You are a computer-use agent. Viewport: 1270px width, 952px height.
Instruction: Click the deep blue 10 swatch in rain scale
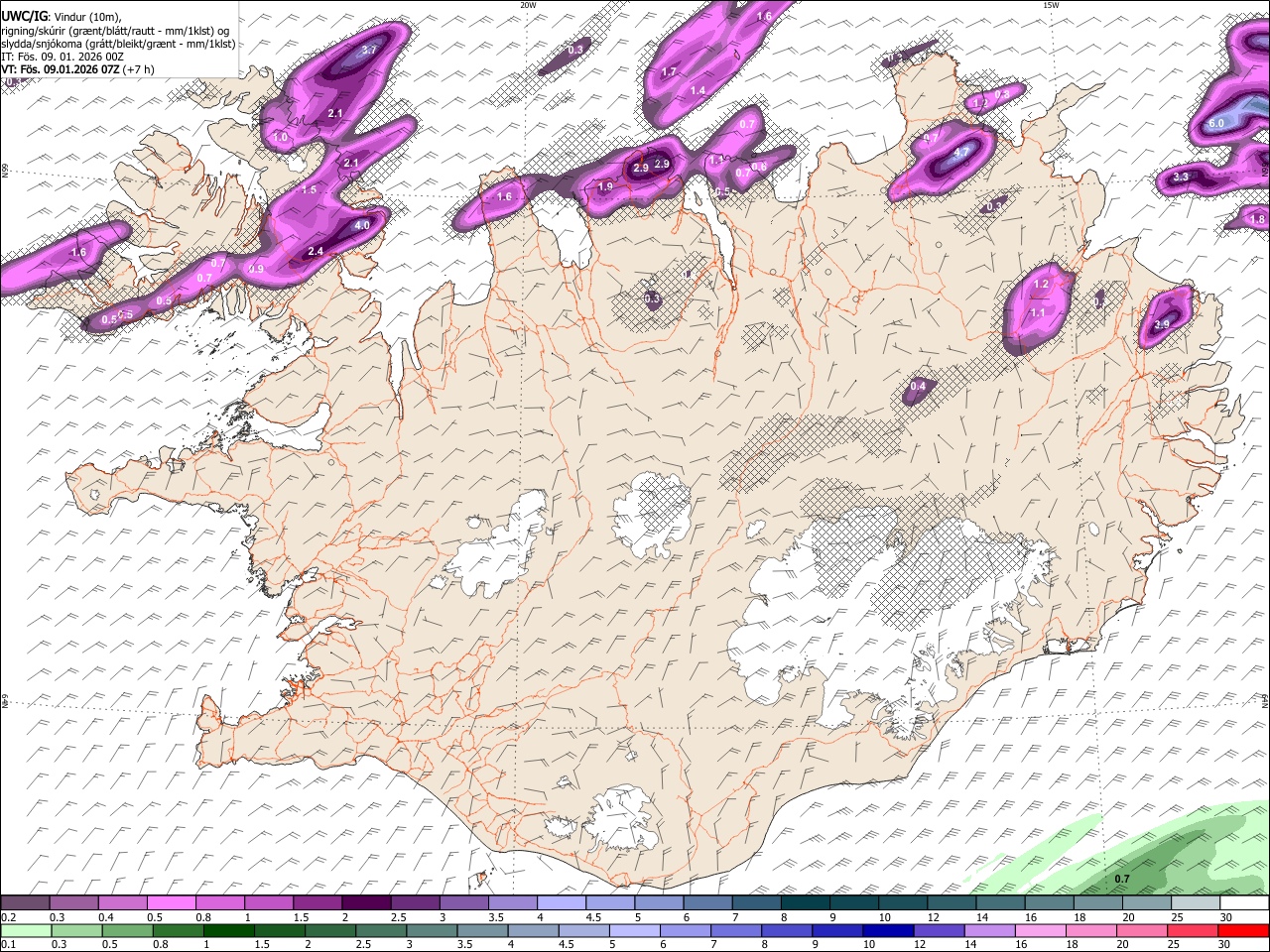[886, 930]
